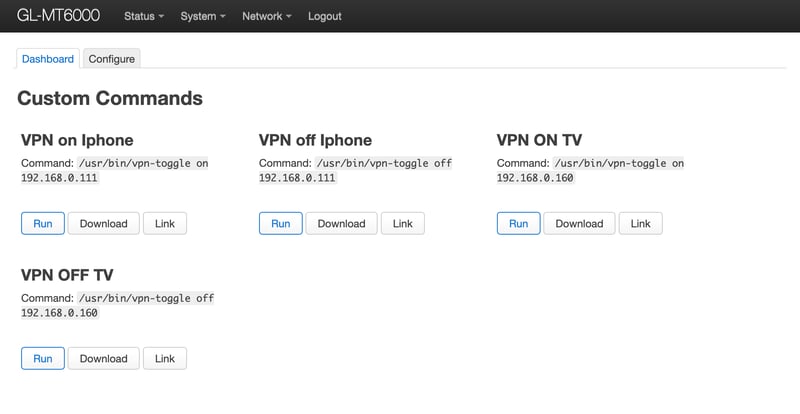Run the VPN OFF TV command
Viewport: 800px width, 414px height.
43,358
